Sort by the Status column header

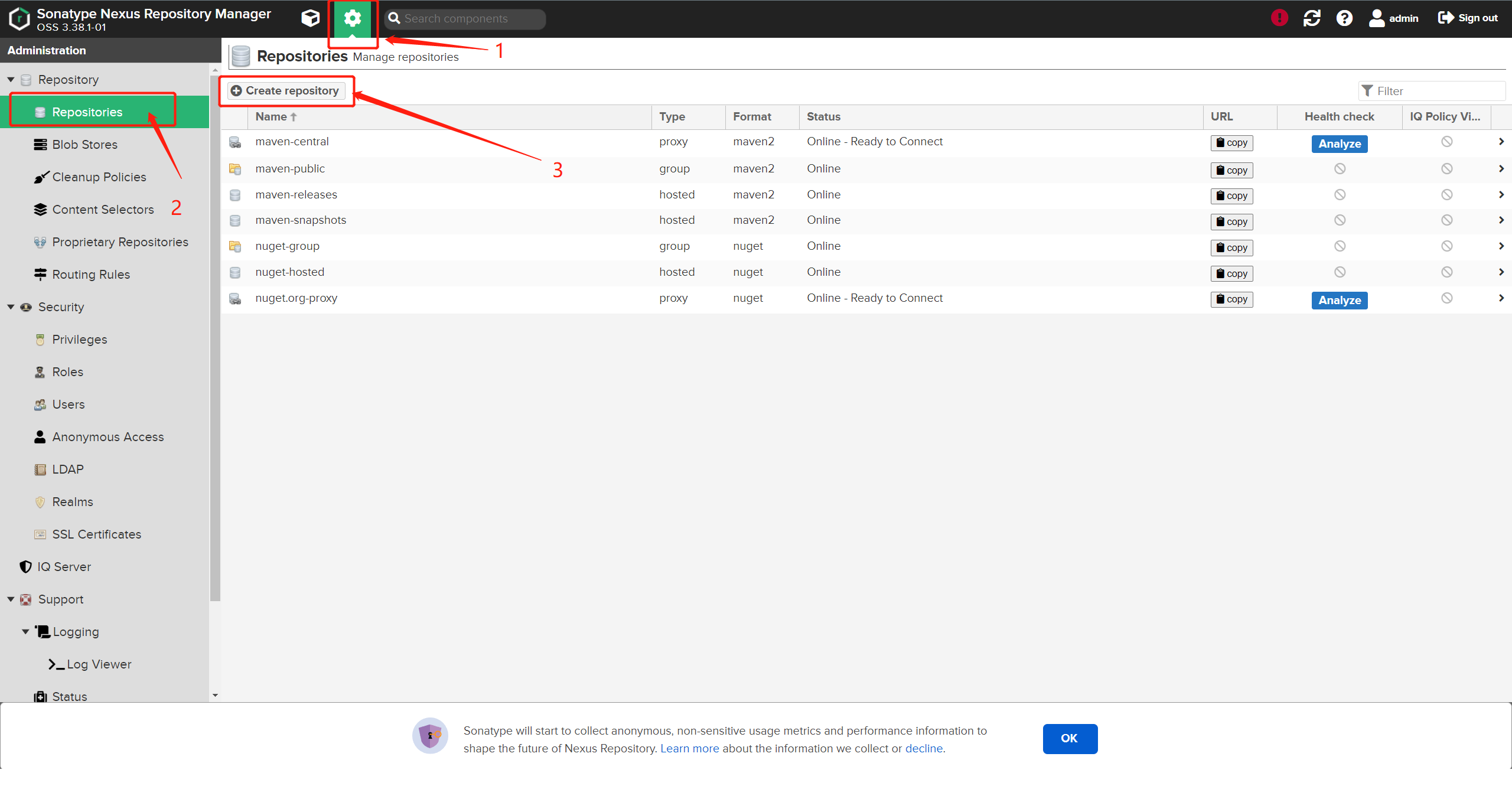pos(1001,116)
